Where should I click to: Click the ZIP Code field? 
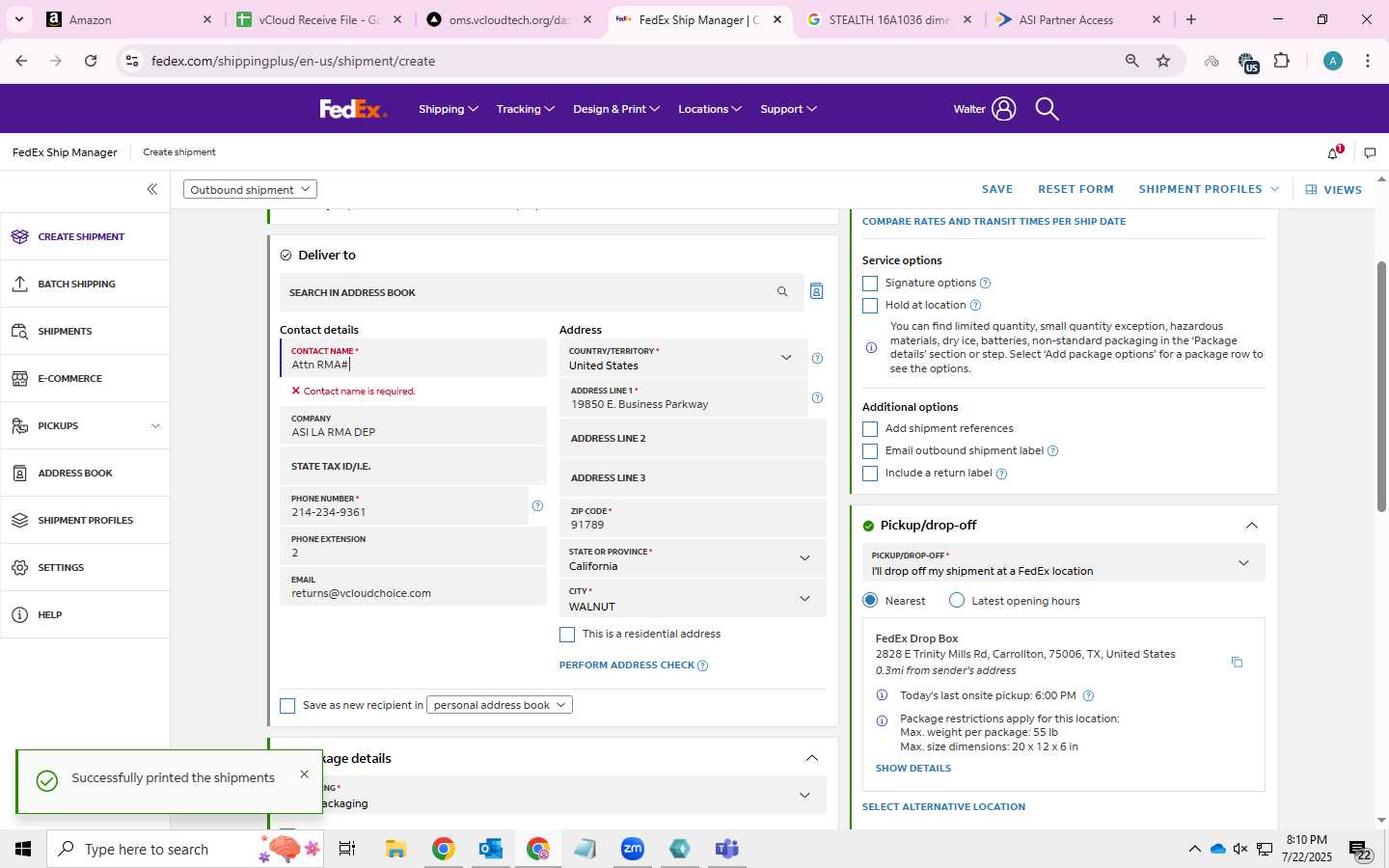pyautogui.click(x=693, y=518)
